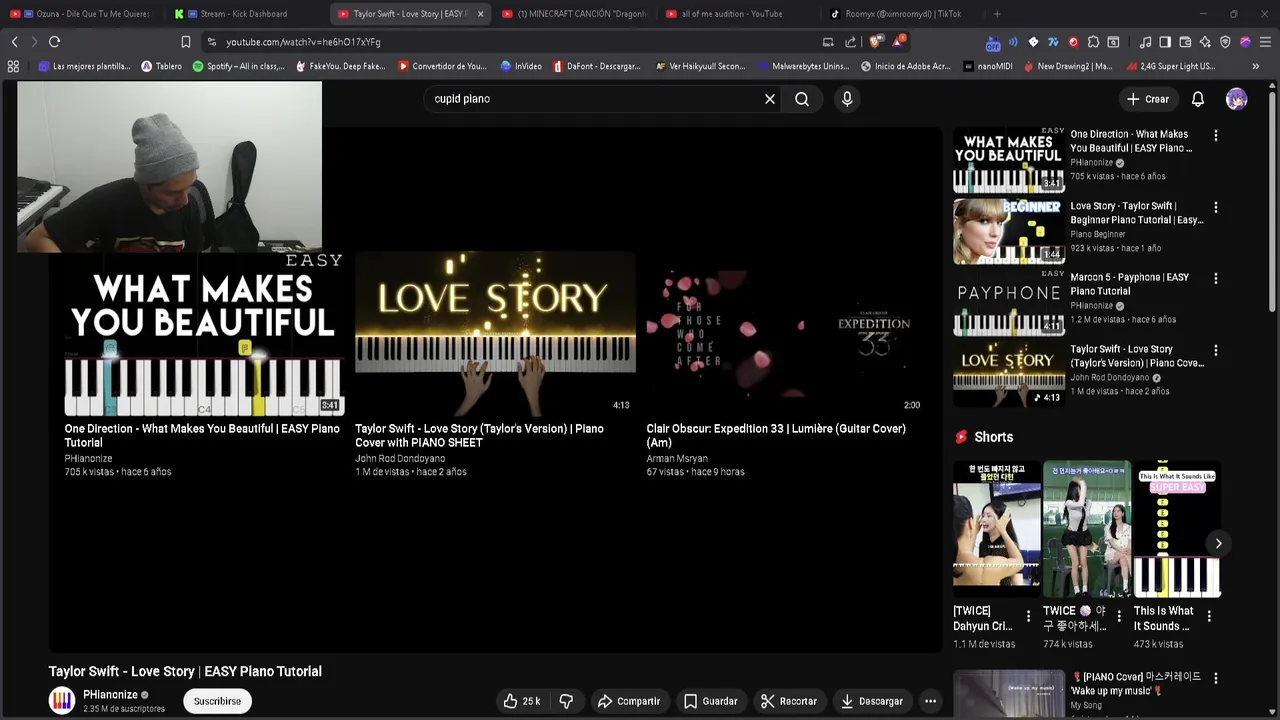Open sidebar Love Story Beginner thumbnail
This screenshot has height=720, width=1280.
tap(1009, 231)
